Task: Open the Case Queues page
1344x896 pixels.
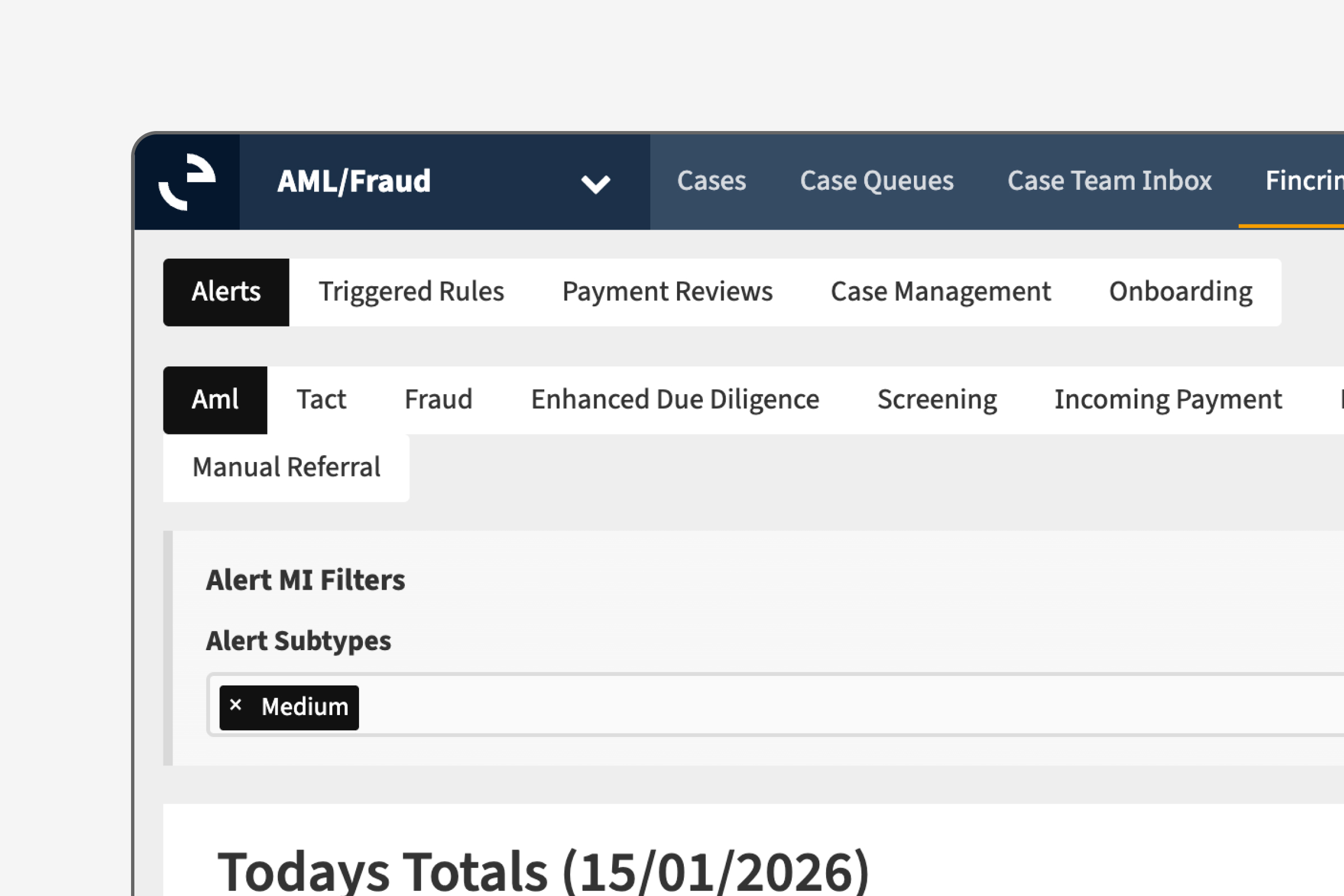Action: [x=876, y=181]
